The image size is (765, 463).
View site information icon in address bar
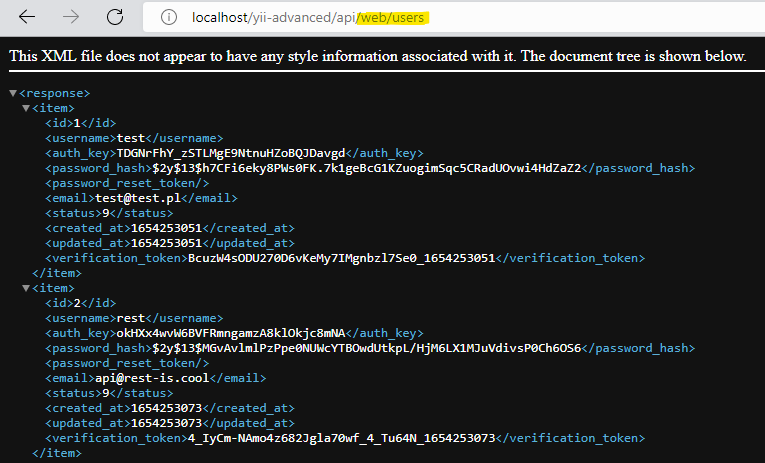click(x=169, y=18)
